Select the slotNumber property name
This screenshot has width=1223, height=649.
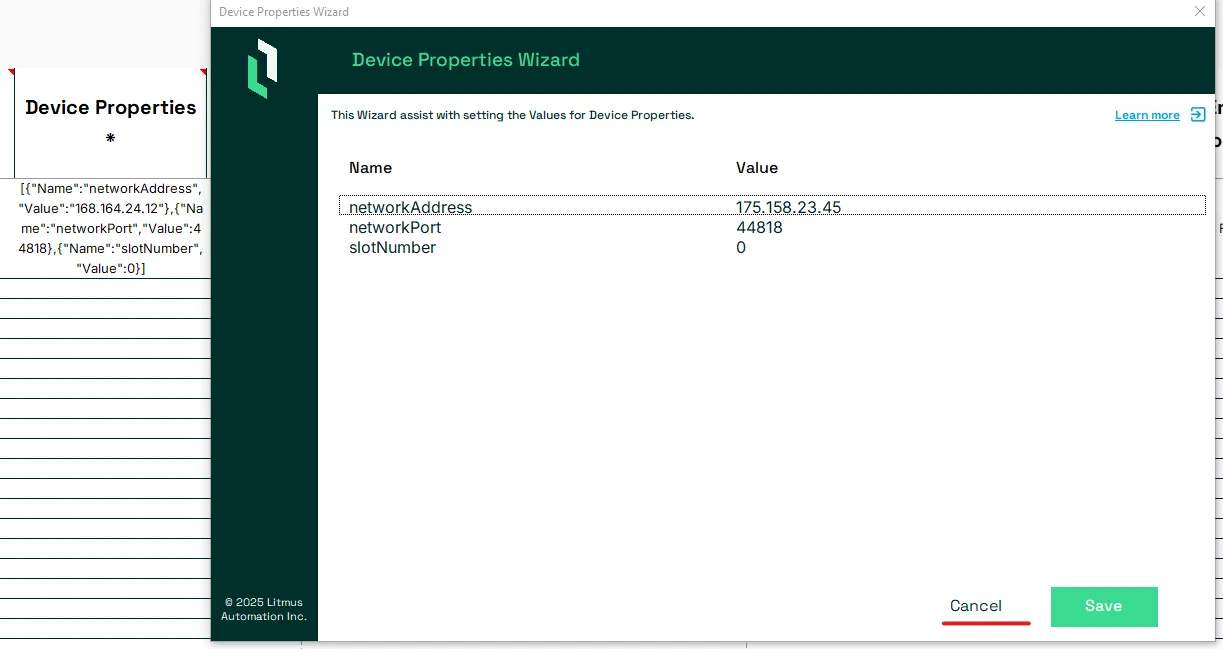tap(392, 247)
